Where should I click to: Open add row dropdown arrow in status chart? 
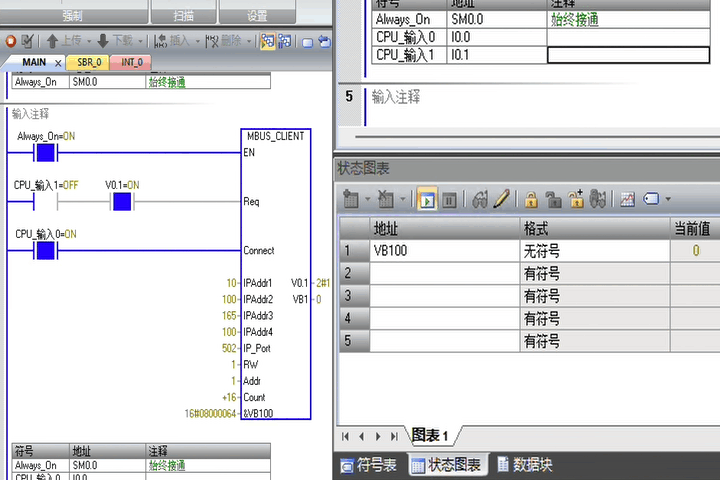tap(367, 199)
